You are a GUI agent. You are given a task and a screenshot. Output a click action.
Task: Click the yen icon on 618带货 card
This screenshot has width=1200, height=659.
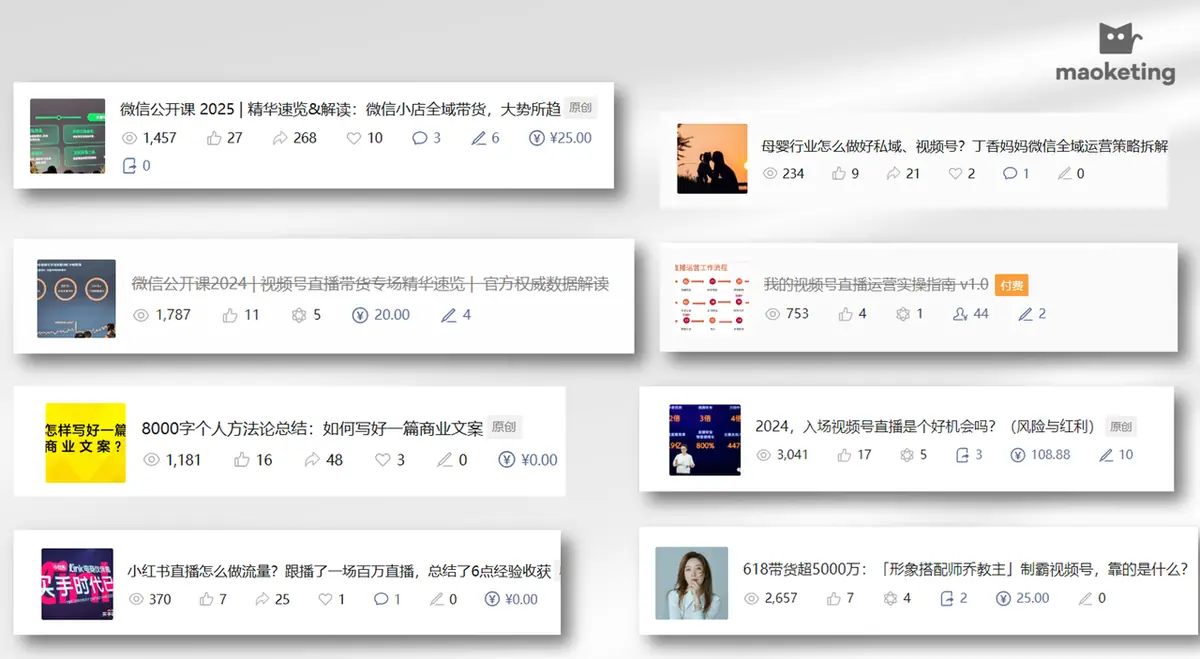tap(1004, 598)
